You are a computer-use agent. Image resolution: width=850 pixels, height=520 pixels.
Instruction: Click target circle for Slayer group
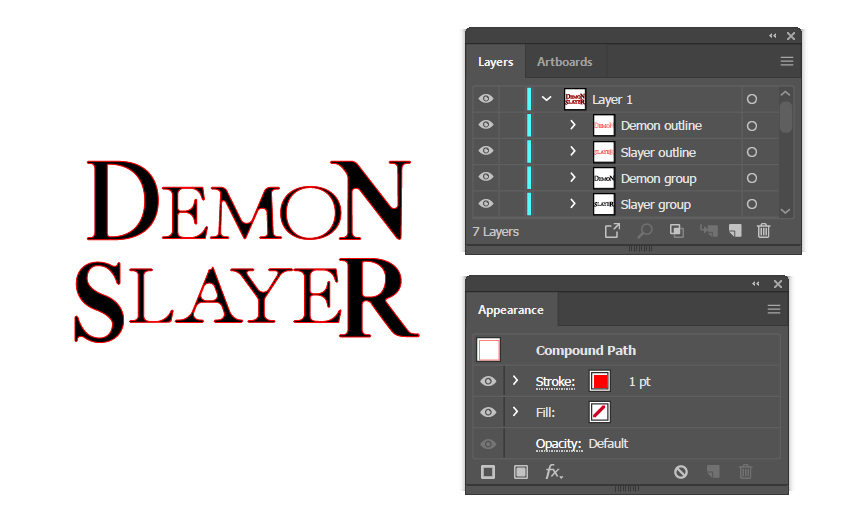click(x=751, y=204)
